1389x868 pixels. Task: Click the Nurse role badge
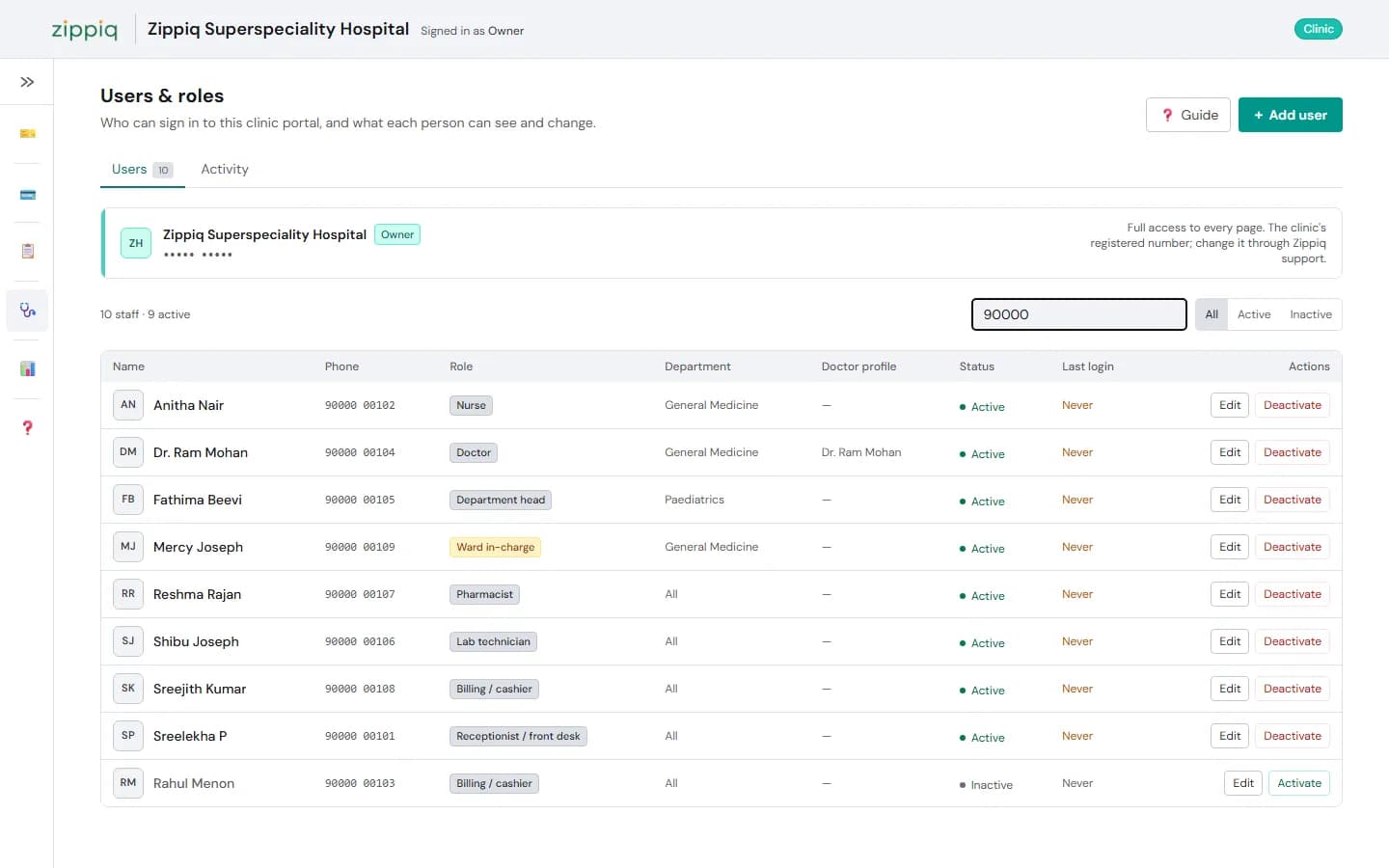coord(471,405)
